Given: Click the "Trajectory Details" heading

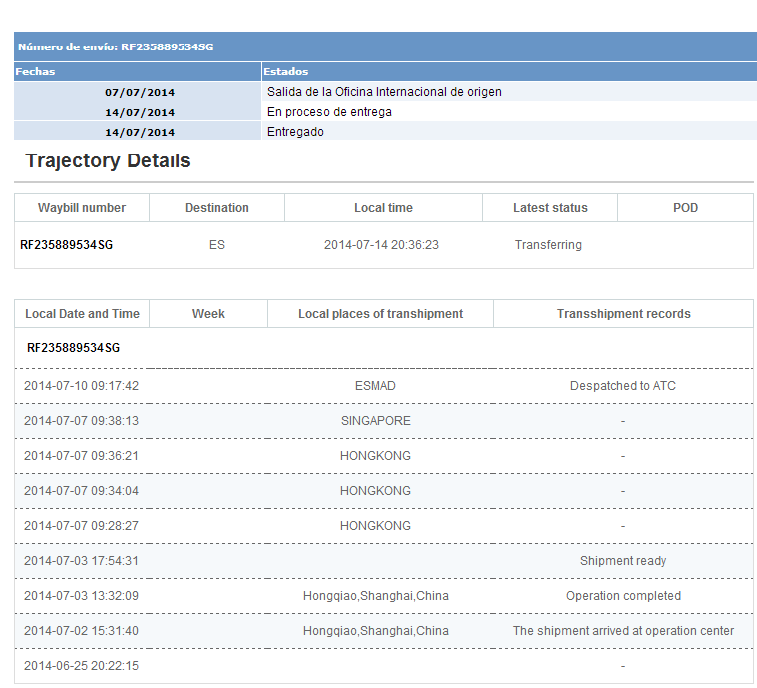Looking at the screenshot, I should pyautogui.click(x=108, y=161).
